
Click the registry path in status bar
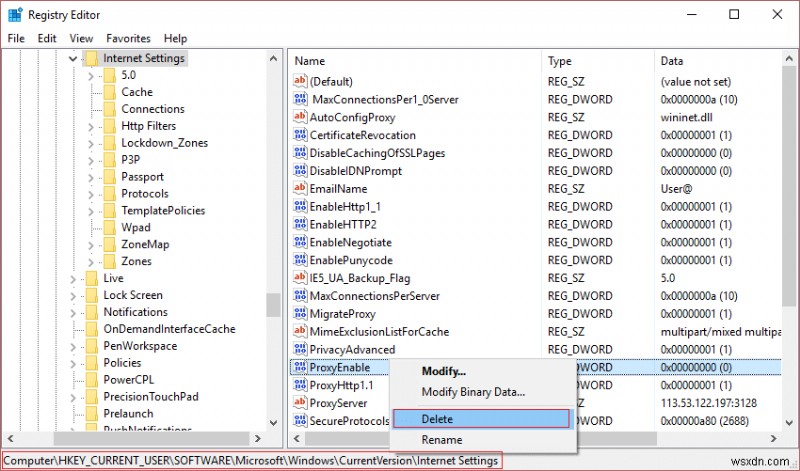pos(251,460)
